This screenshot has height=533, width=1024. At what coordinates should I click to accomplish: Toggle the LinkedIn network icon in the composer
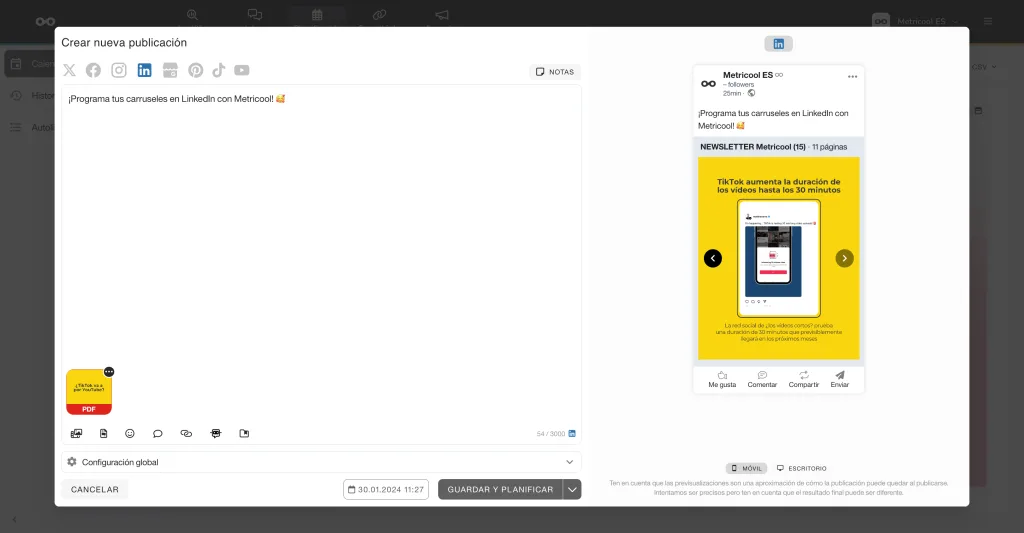click(144, 70)
